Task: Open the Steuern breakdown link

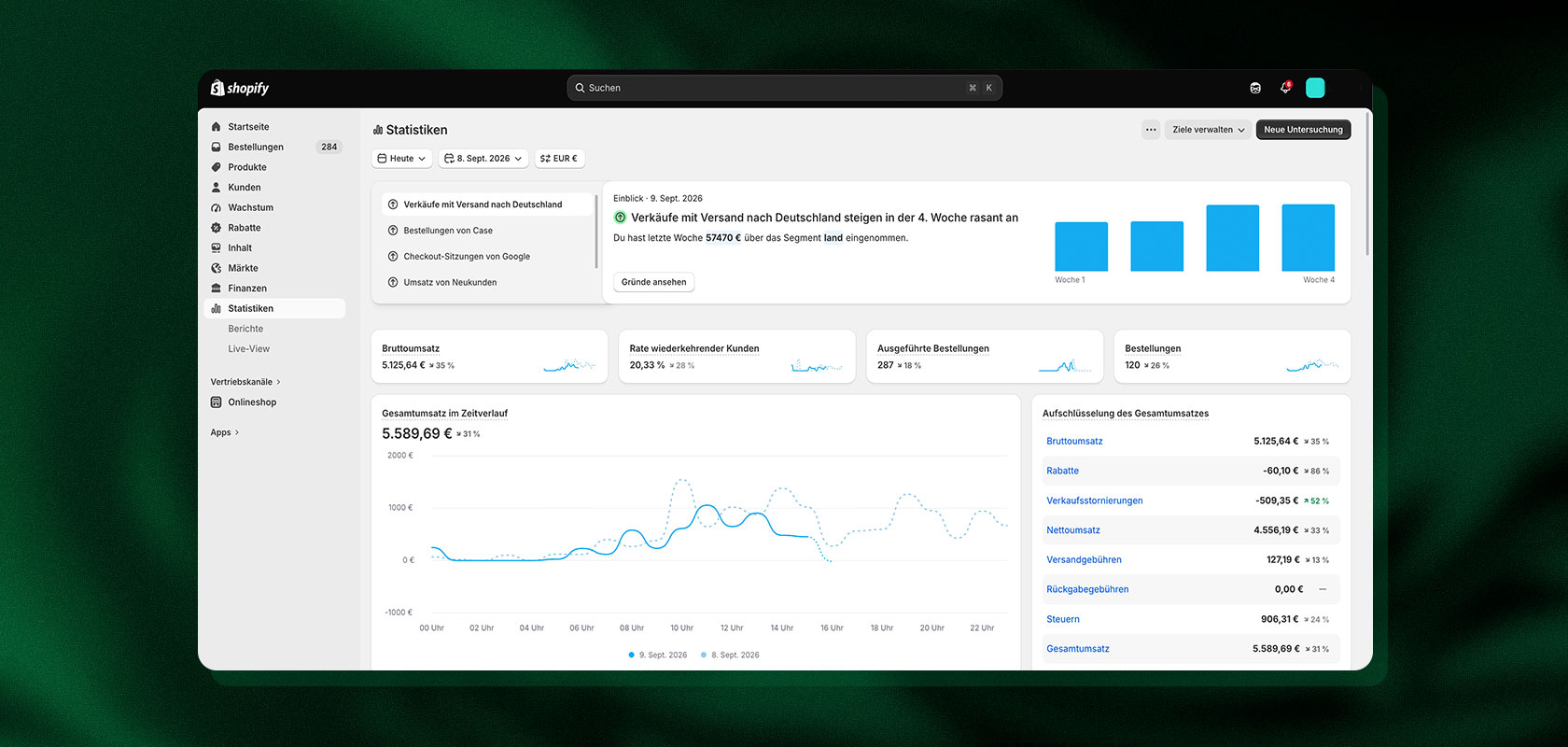Action: coord(1063,619)
